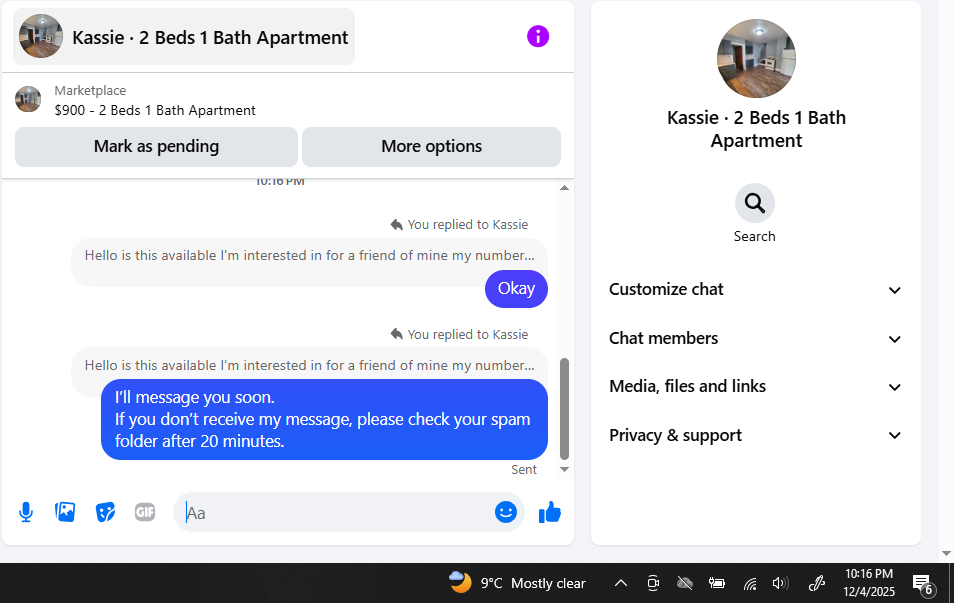Open the pen workspace tray icon
Screen dimensions: 954x603
pos(816,584)
